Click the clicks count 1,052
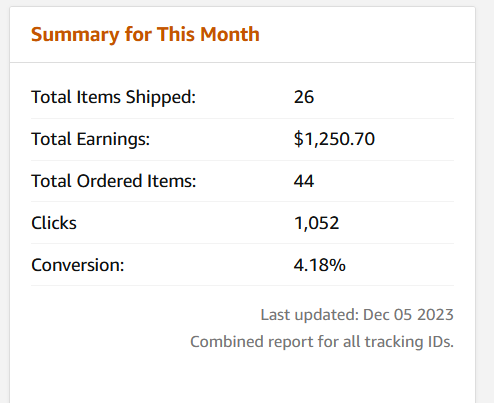Image resolution: width=494 pixels, height=403 pixels. coord(316,223)
